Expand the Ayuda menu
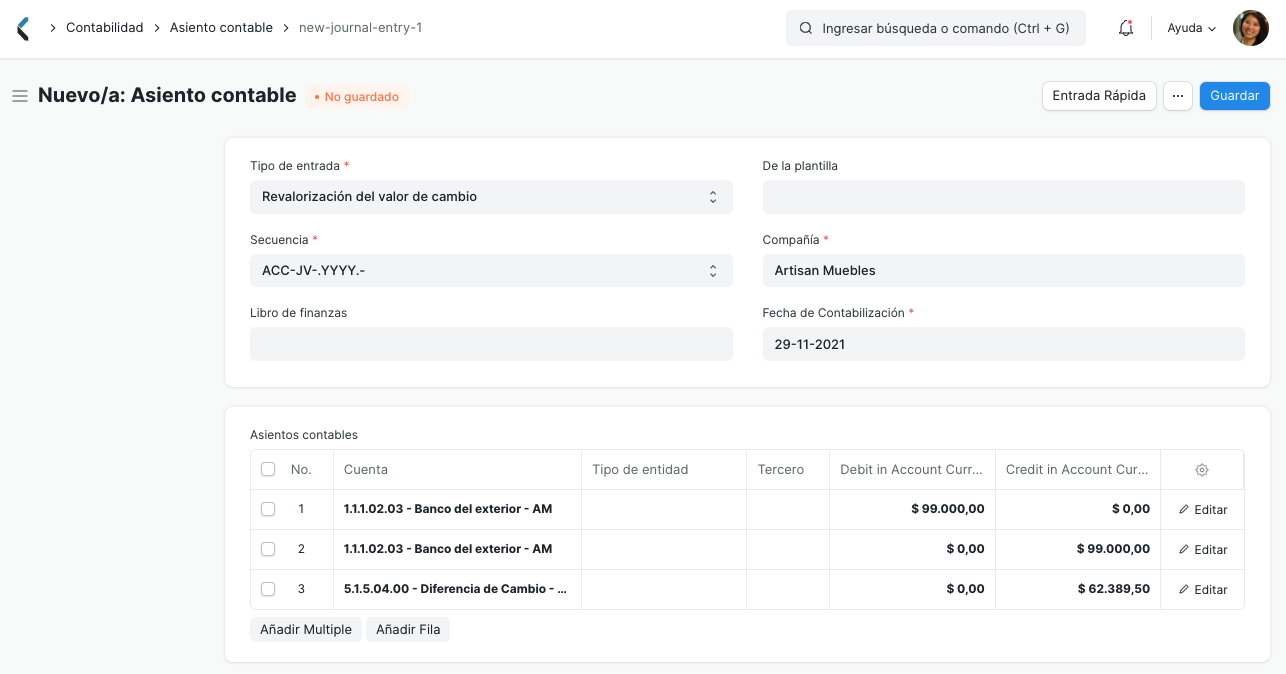This screenshot has height=674, width=1286. [1192, 28]
